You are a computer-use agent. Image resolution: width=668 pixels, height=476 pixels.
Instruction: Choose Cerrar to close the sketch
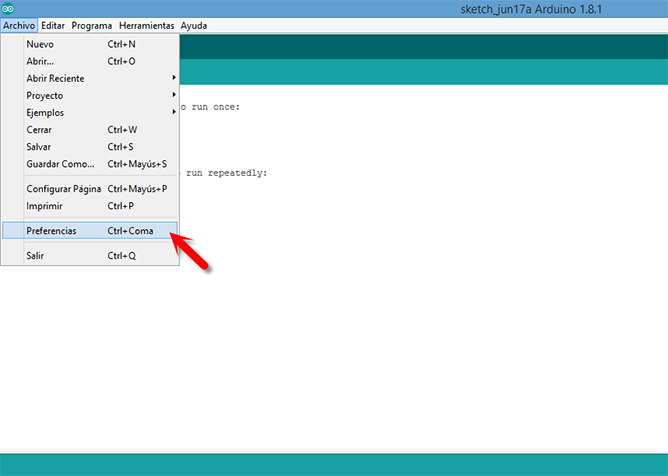click(x=90, y=130)
